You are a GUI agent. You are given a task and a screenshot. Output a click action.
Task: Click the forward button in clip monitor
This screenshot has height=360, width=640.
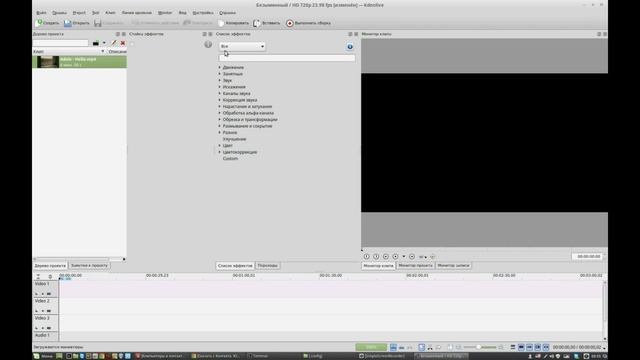(412, 257)
